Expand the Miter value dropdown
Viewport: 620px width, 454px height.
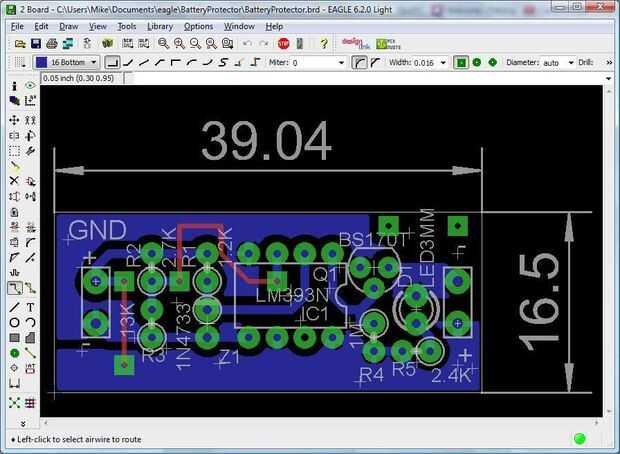click(341, 62)
